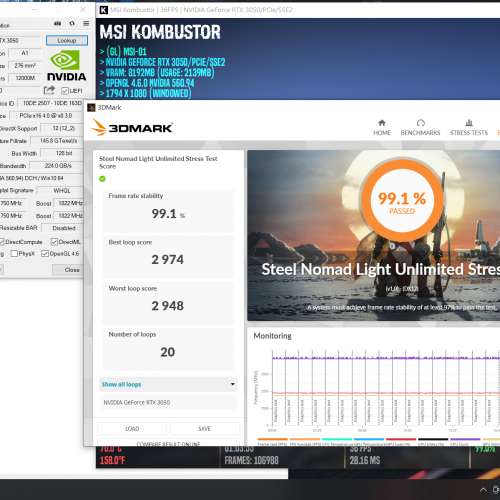Toggle the OpenGL 4.6 checkbox

(45, 254)
